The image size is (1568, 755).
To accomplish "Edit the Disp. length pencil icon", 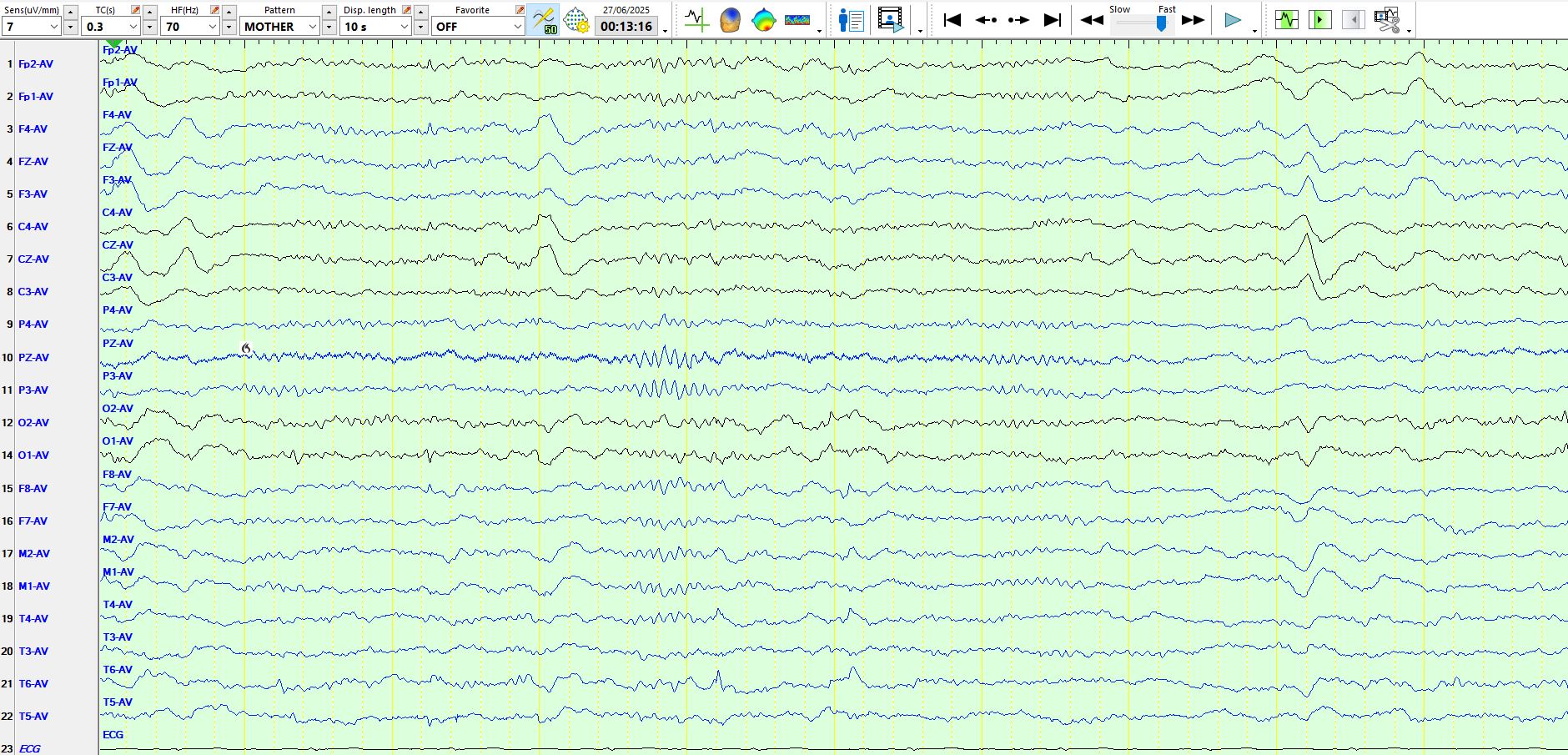I will click(x=406, y=10).
